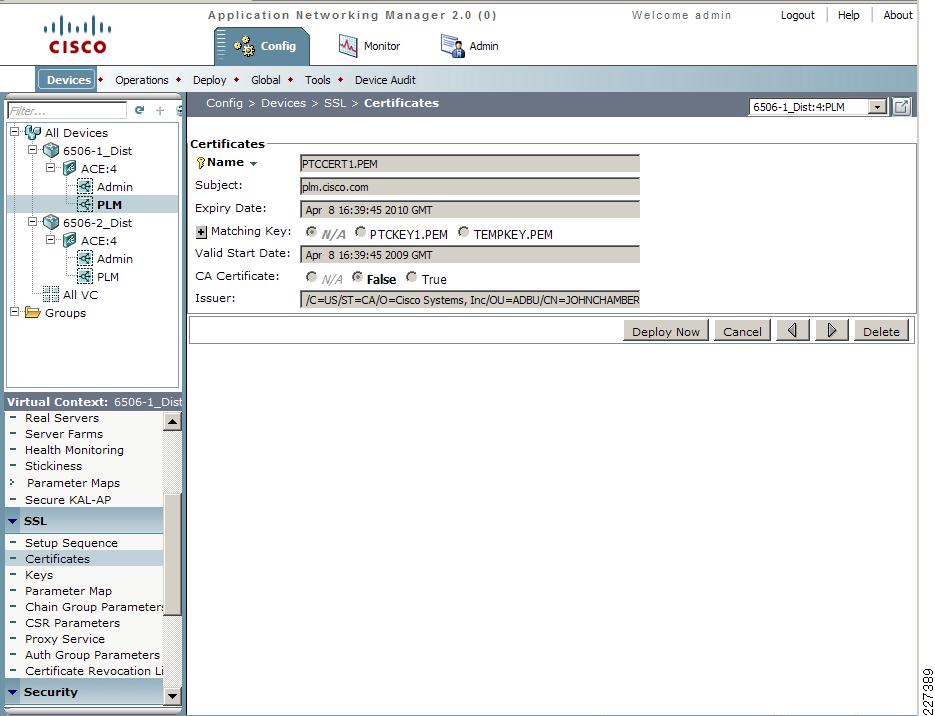Image resolution: width=935 pixels, height=716 pixels.
Task: Select the All Devices tree icon
Action: pyautogui.click(x=33, y=132)
